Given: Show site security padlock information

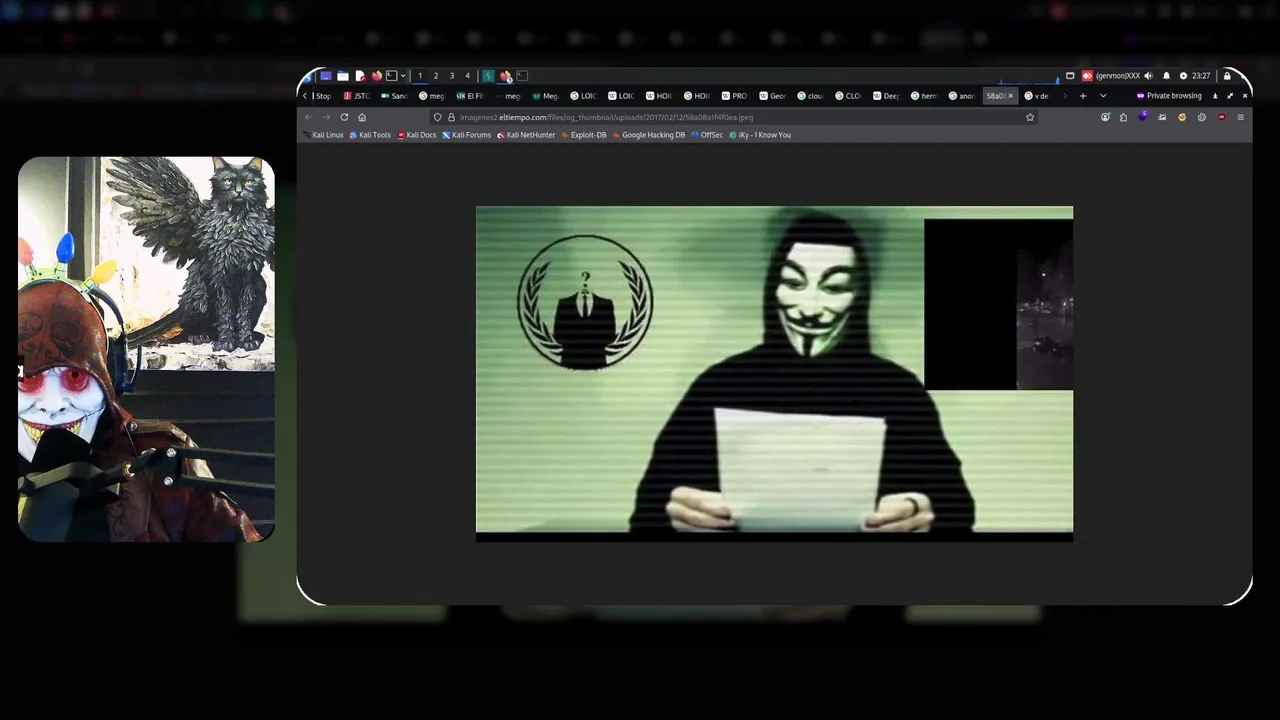Looking at the screenshot, I should (x=451, y=117).
